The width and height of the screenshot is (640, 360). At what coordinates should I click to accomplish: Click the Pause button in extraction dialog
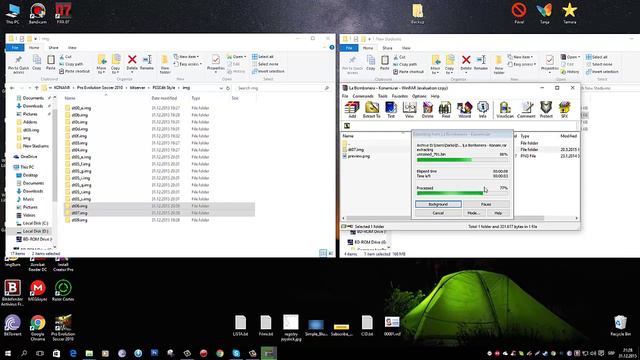coord(486,204)
